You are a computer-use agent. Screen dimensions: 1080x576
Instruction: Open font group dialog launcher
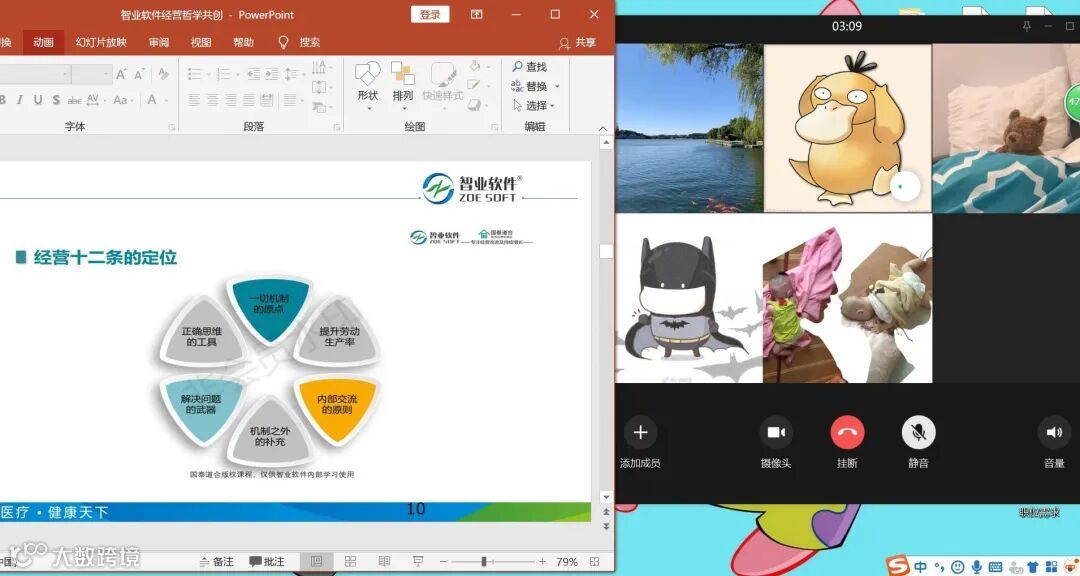pyautogui.click(x=172, y=127)
